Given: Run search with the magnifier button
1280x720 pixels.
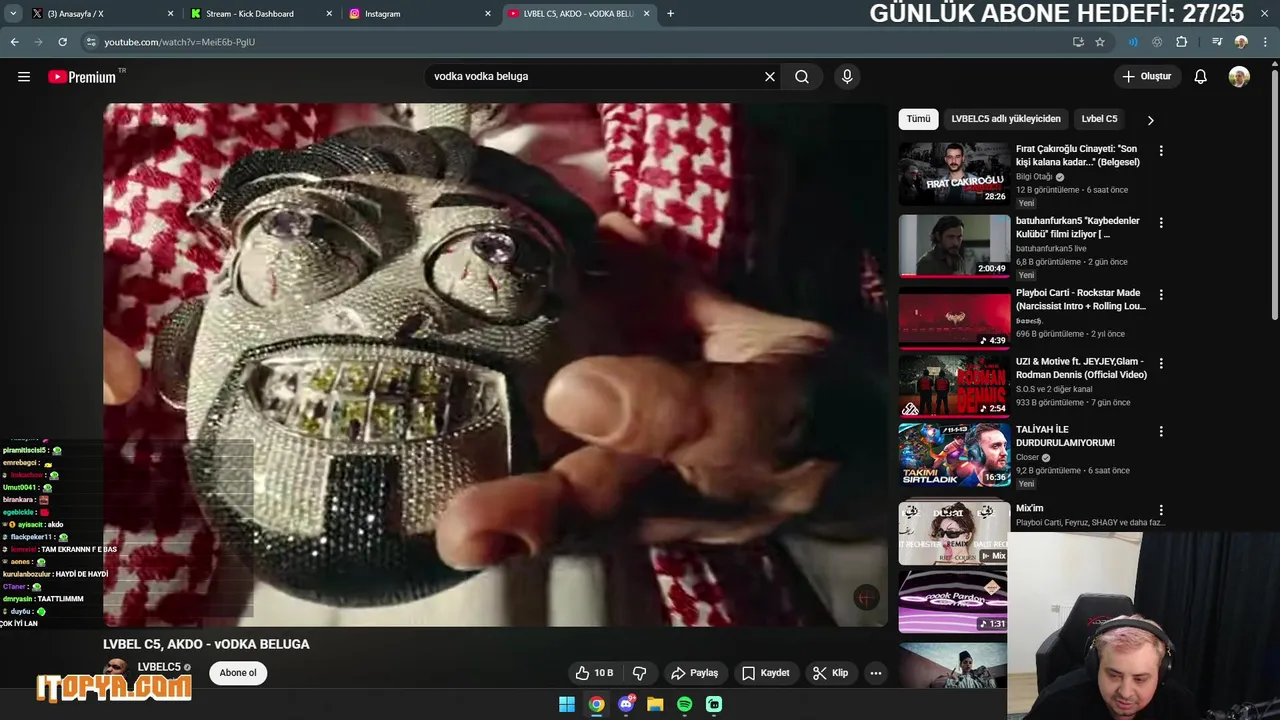Looking at the screenshot, I should click(x=802, y=77).
